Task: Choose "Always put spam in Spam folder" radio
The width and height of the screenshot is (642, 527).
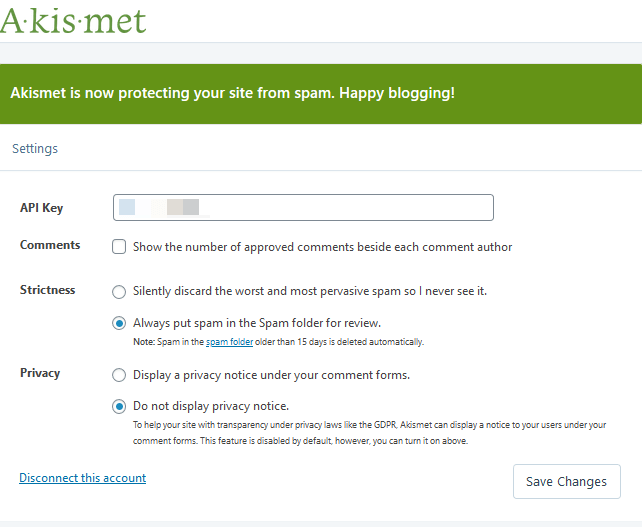Action: coord(119,323)
